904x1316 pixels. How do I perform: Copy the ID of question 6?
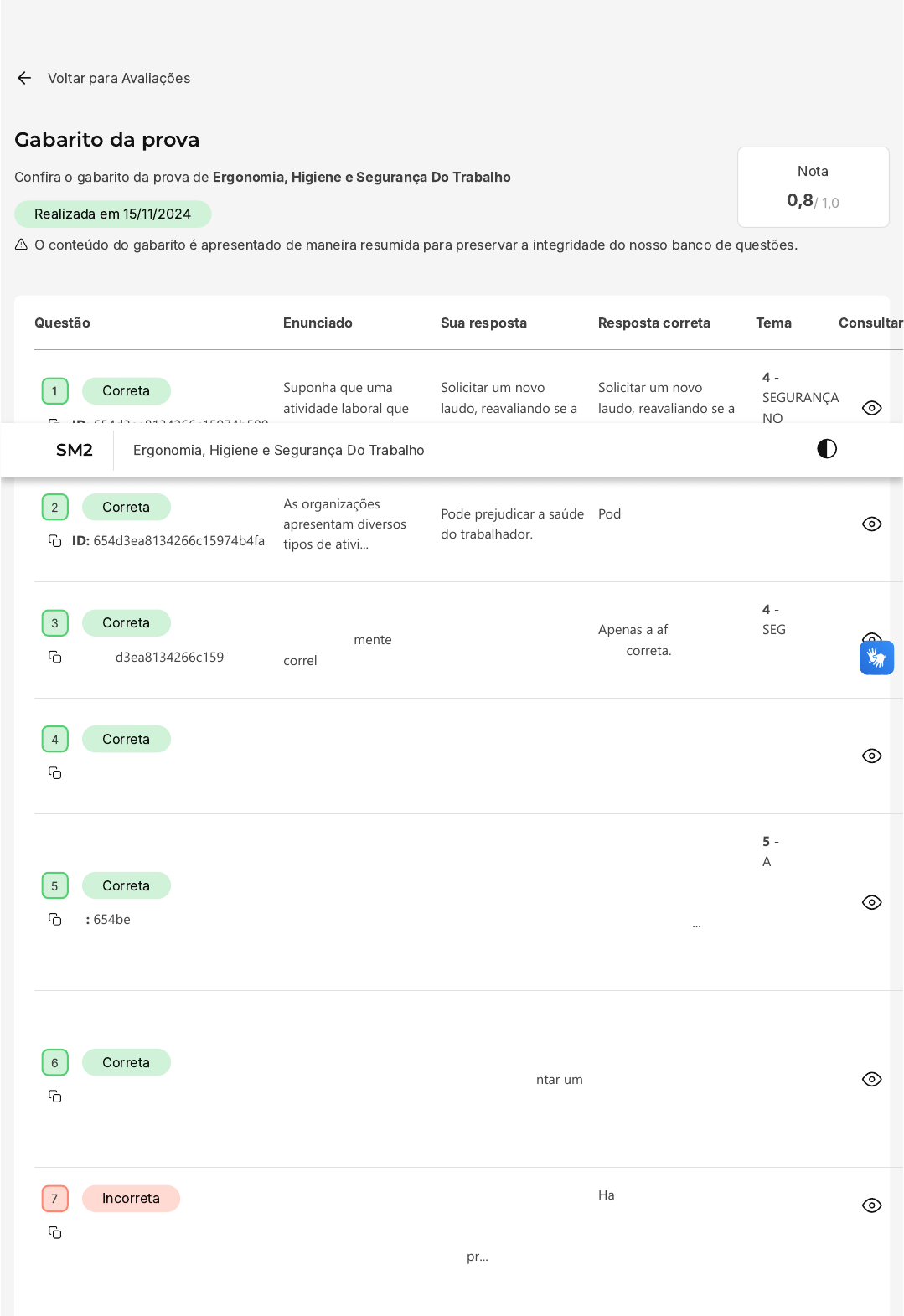55,1097
